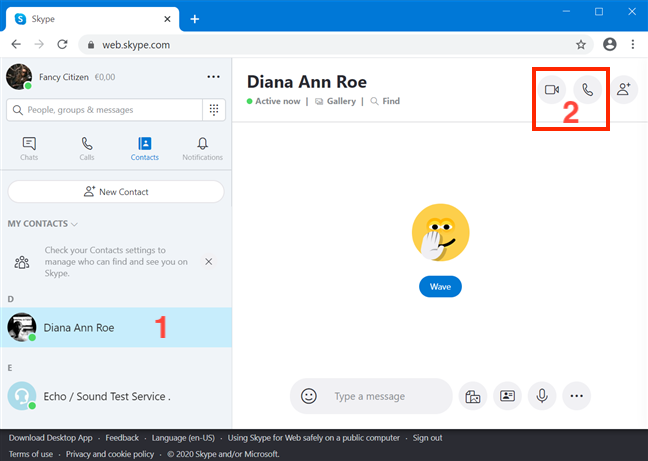The width and height of the screenshot is (648, 461).
Task: Start an audio call with Diana
Action: (x=587, y=90)
